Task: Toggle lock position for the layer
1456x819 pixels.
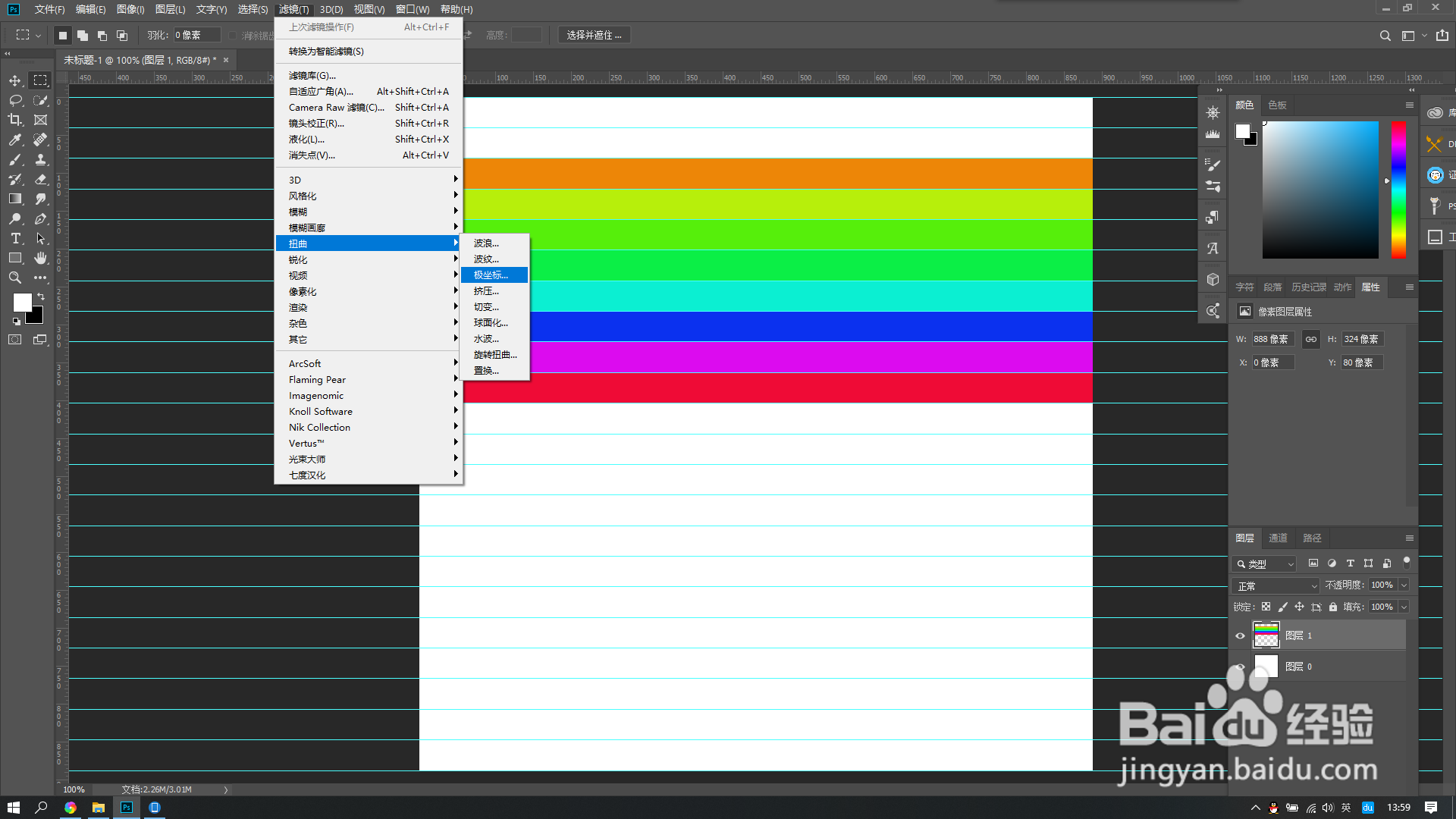Action: coord(1299,607)
